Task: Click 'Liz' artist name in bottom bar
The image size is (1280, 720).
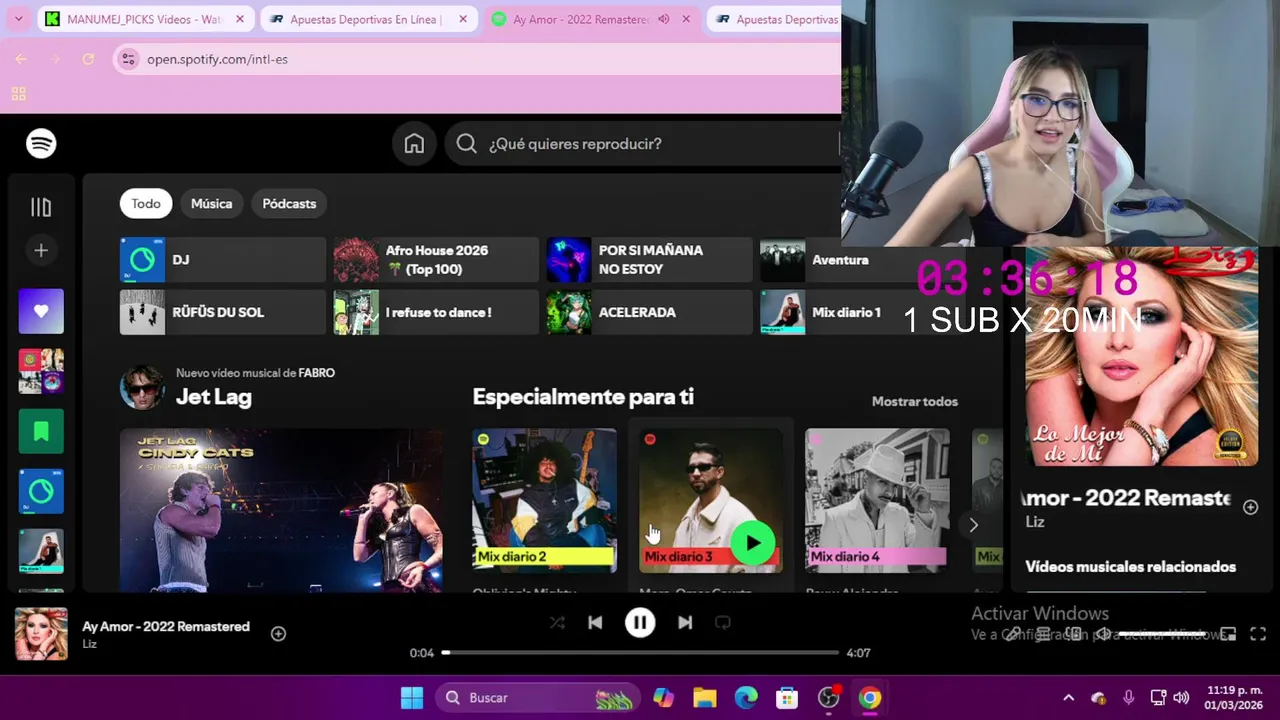Action: tap(89, 644)
